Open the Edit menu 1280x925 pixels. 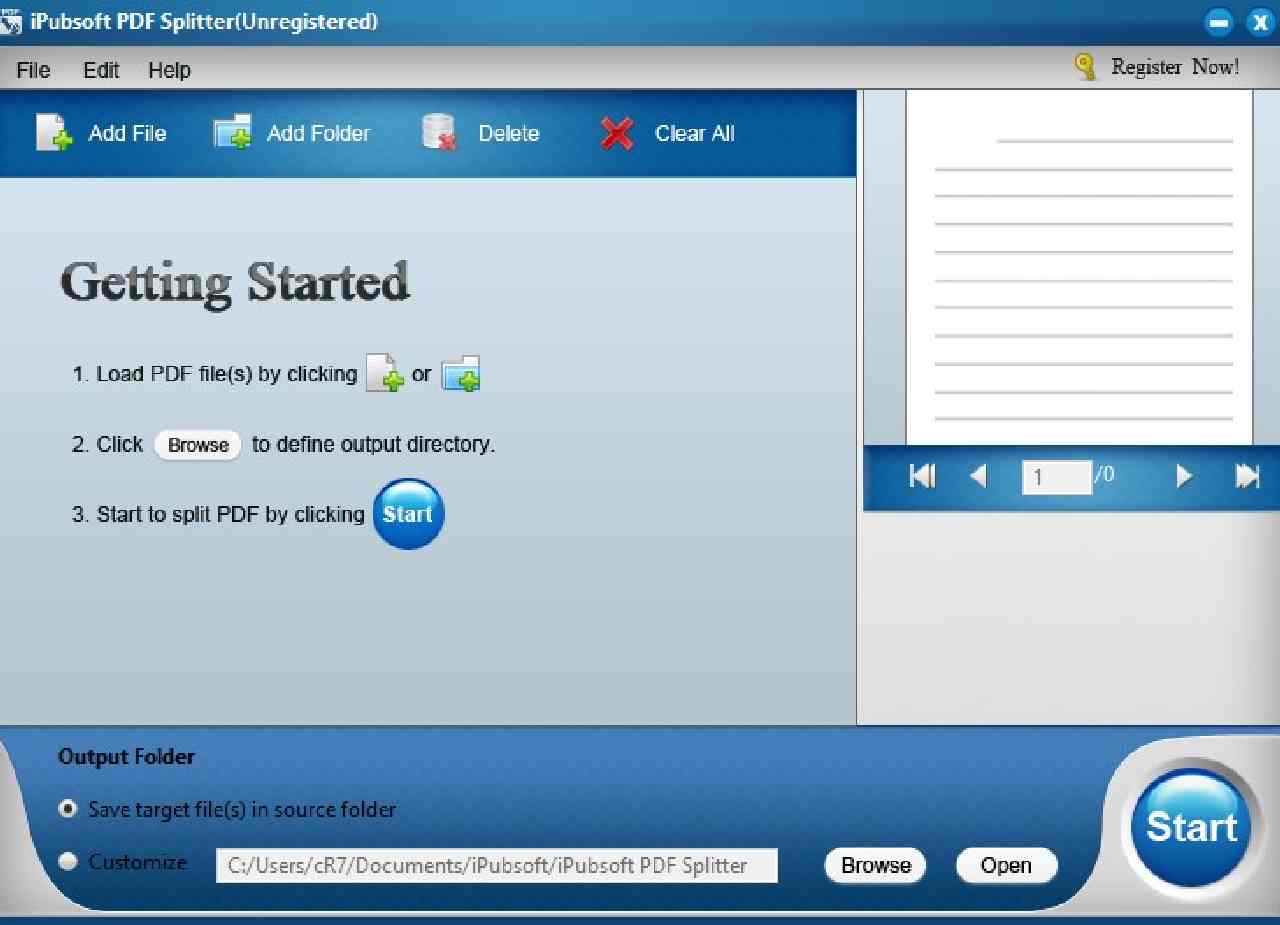(101, 70)
